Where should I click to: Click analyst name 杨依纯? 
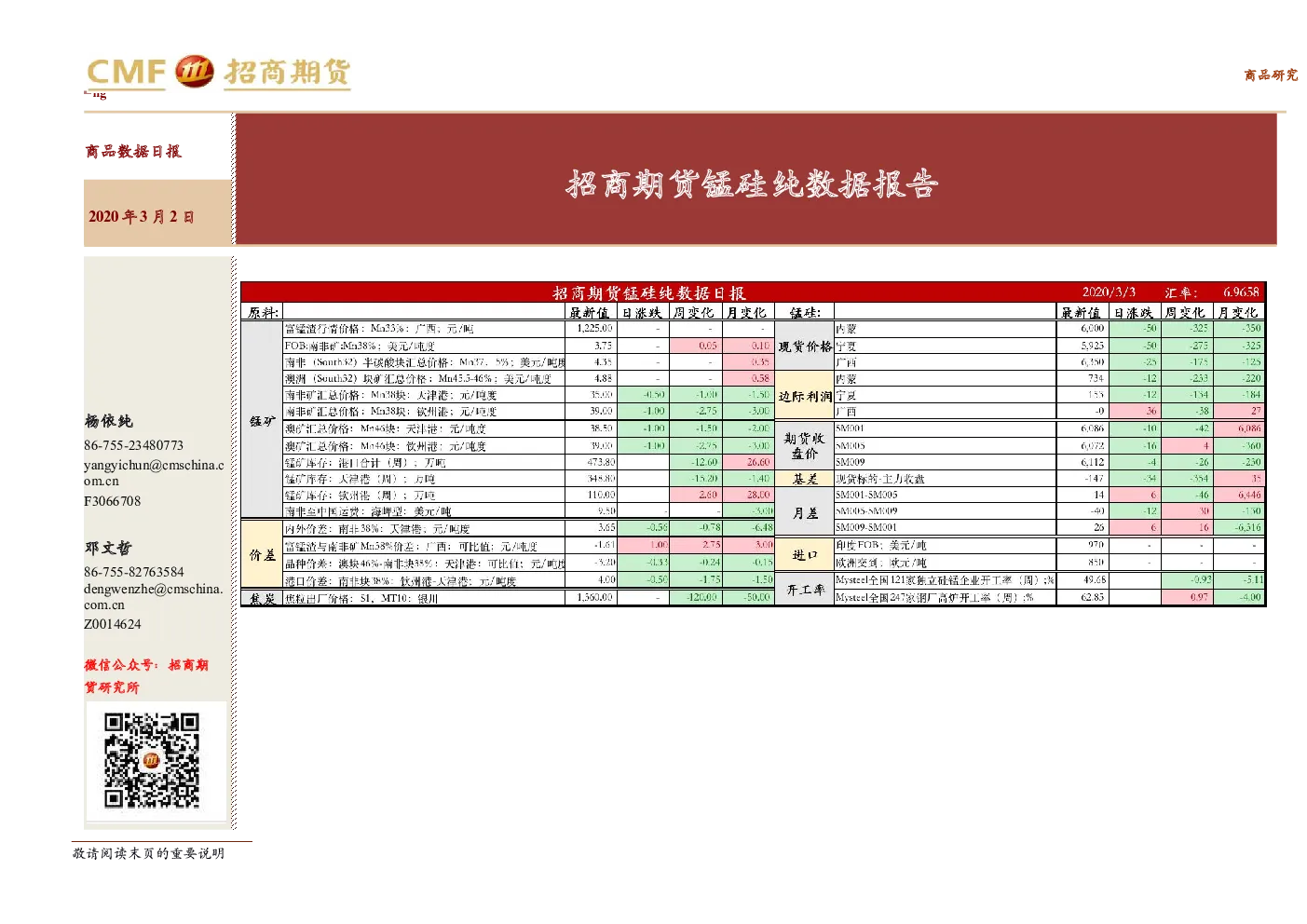(x=108, y=421)
